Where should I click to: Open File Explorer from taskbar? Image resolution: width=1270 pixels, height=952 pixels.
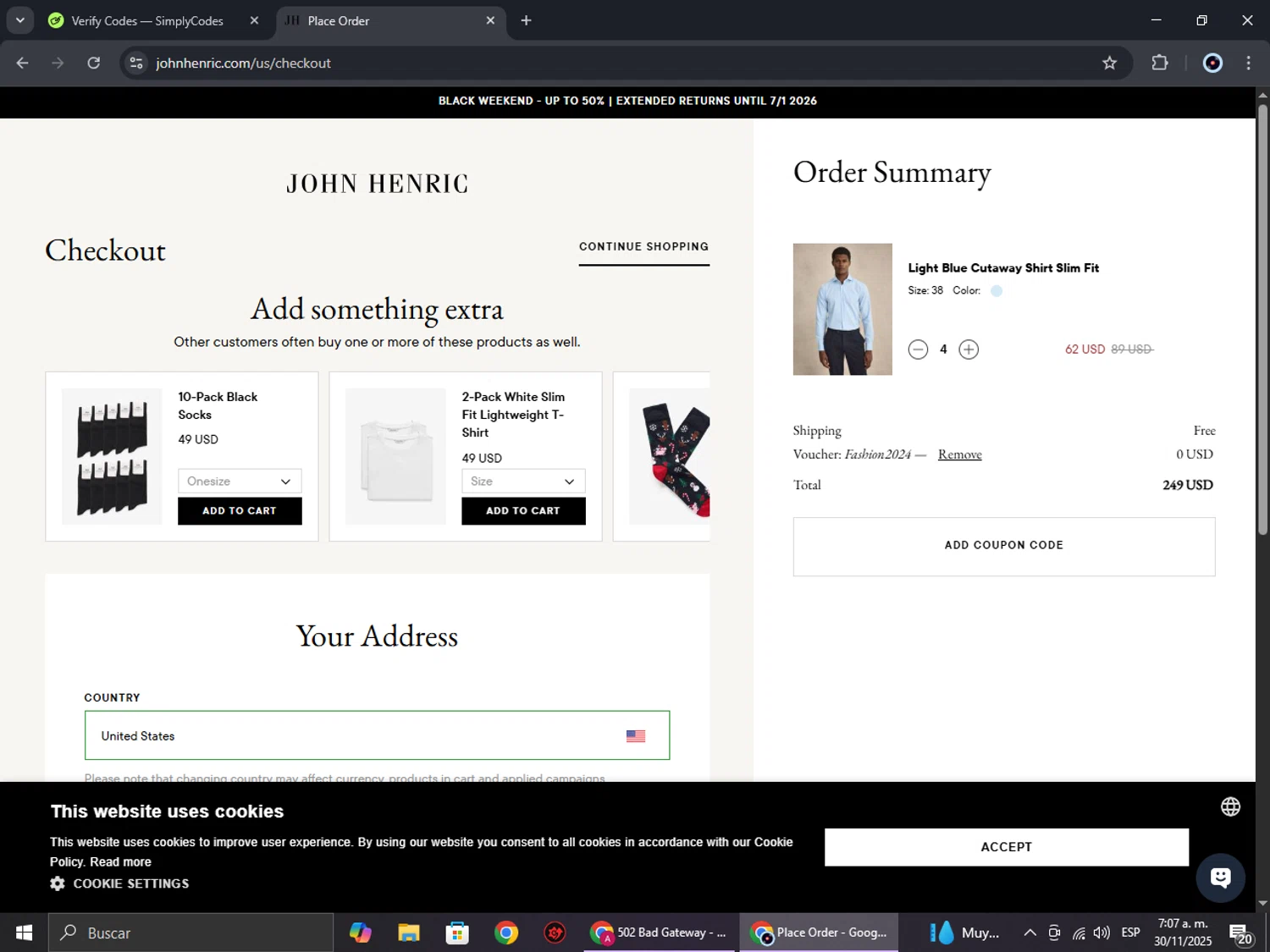(409, 933)
